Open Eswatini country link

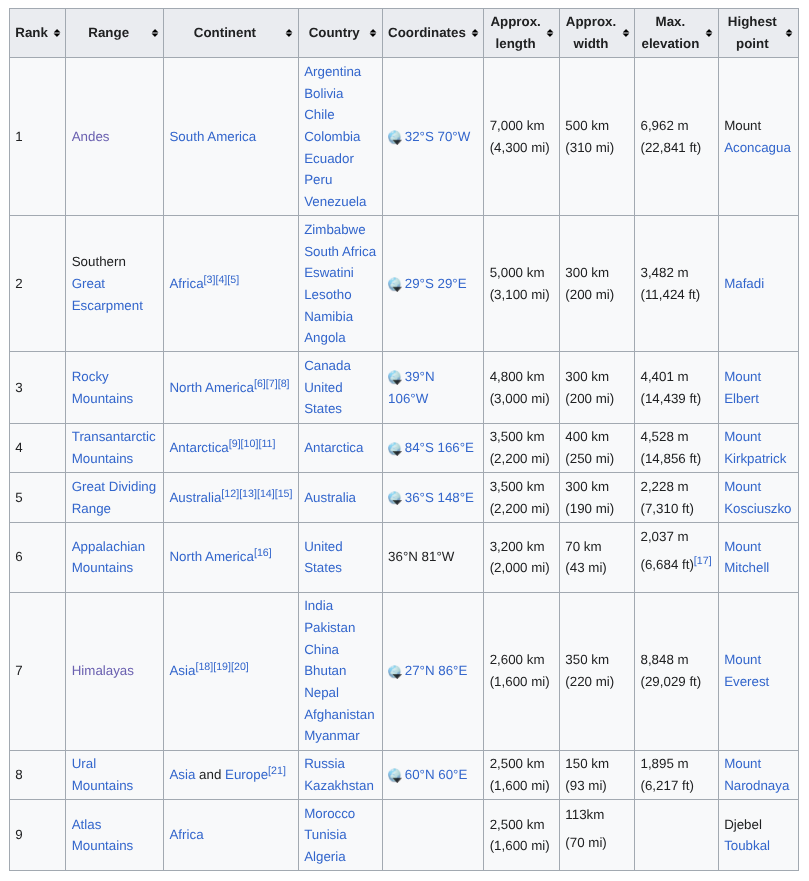pos(329,273)
